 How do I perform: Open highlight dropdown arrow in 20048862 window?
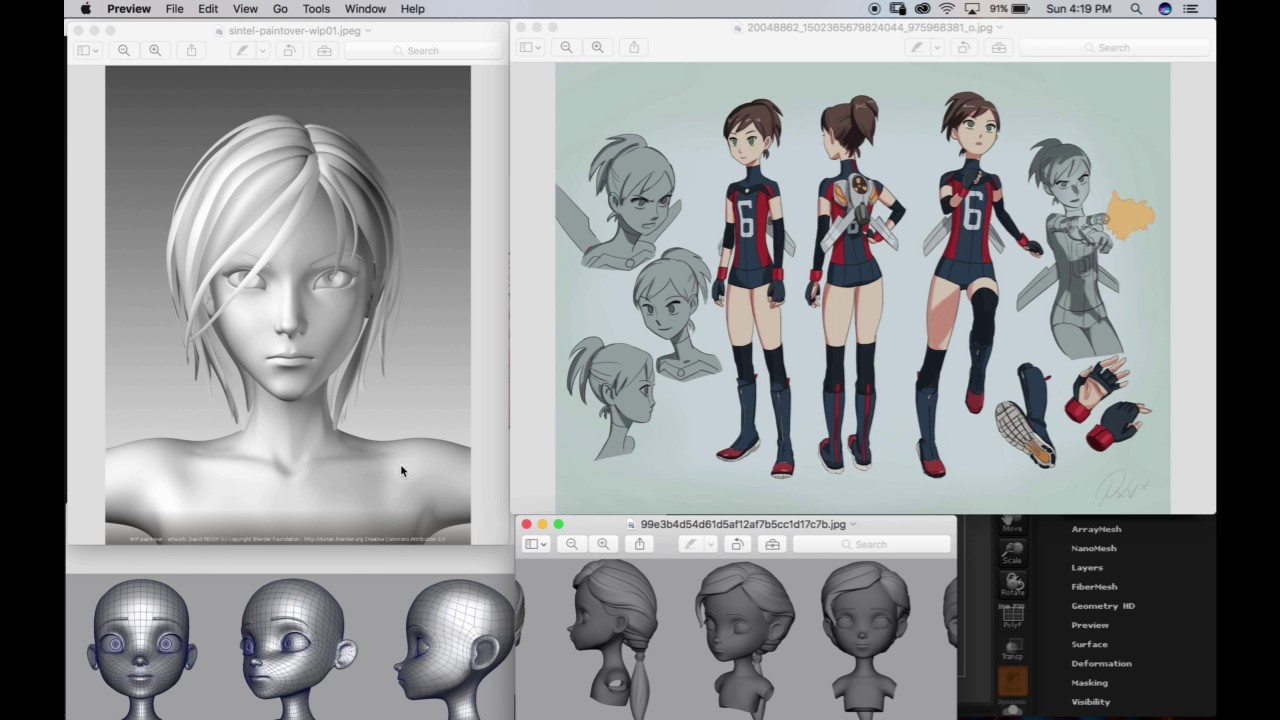tap(938, 47)
